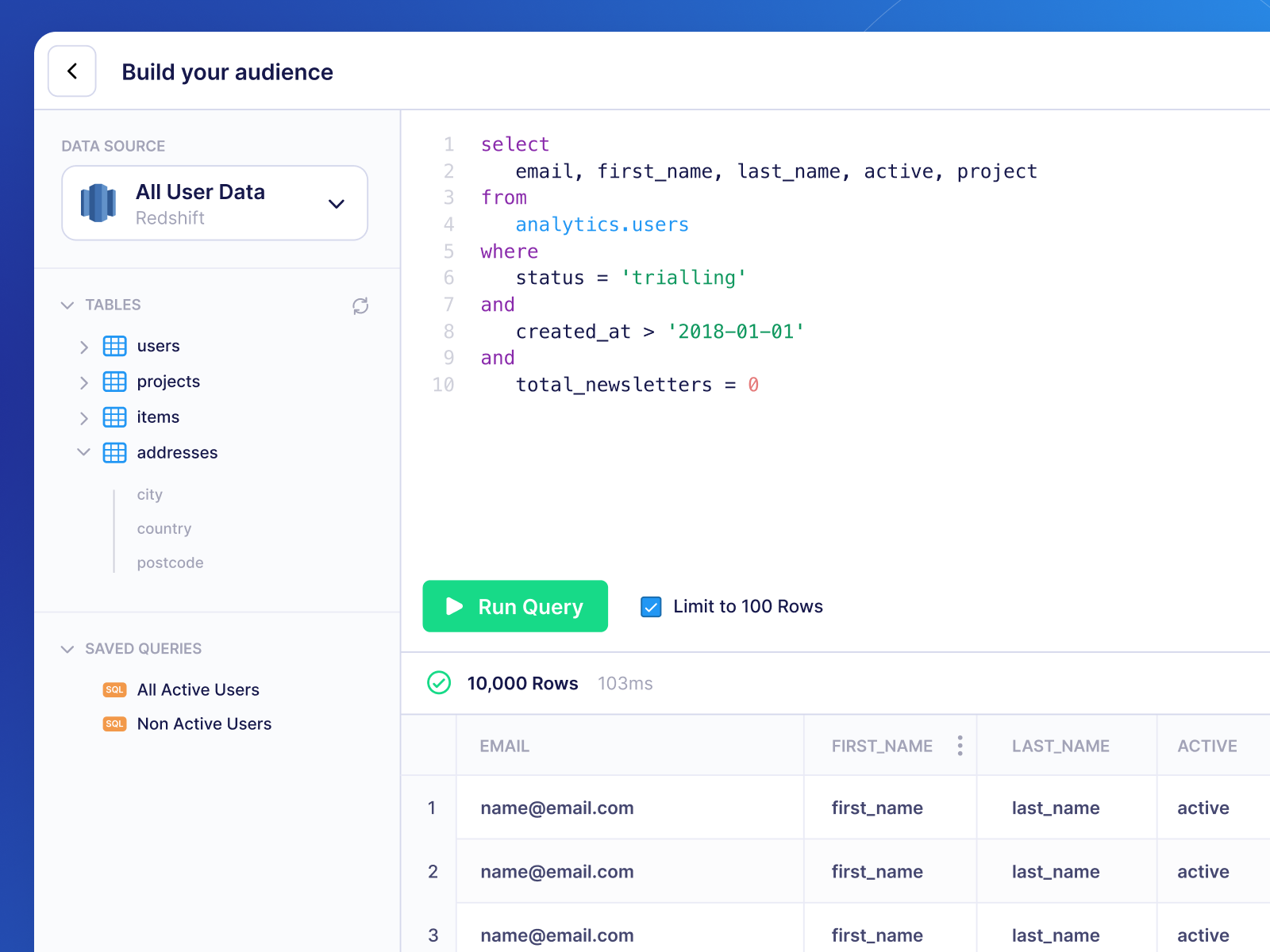Screen dimensions: 1270x952
Task: Open the All User Data dropdown
Action: click(x=336, y=203)
